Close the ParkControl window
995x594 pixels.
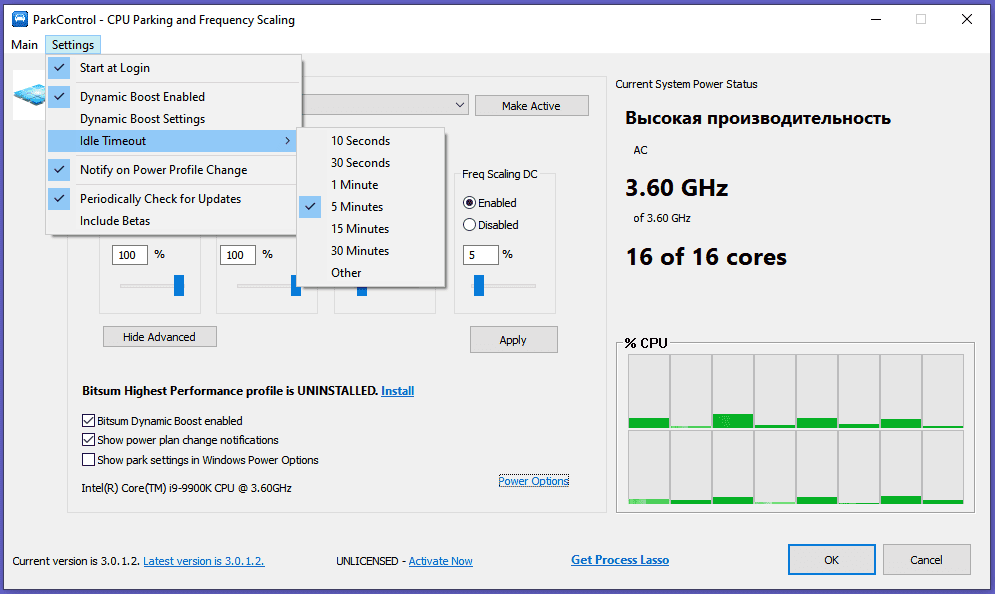[x=966, y=20]
